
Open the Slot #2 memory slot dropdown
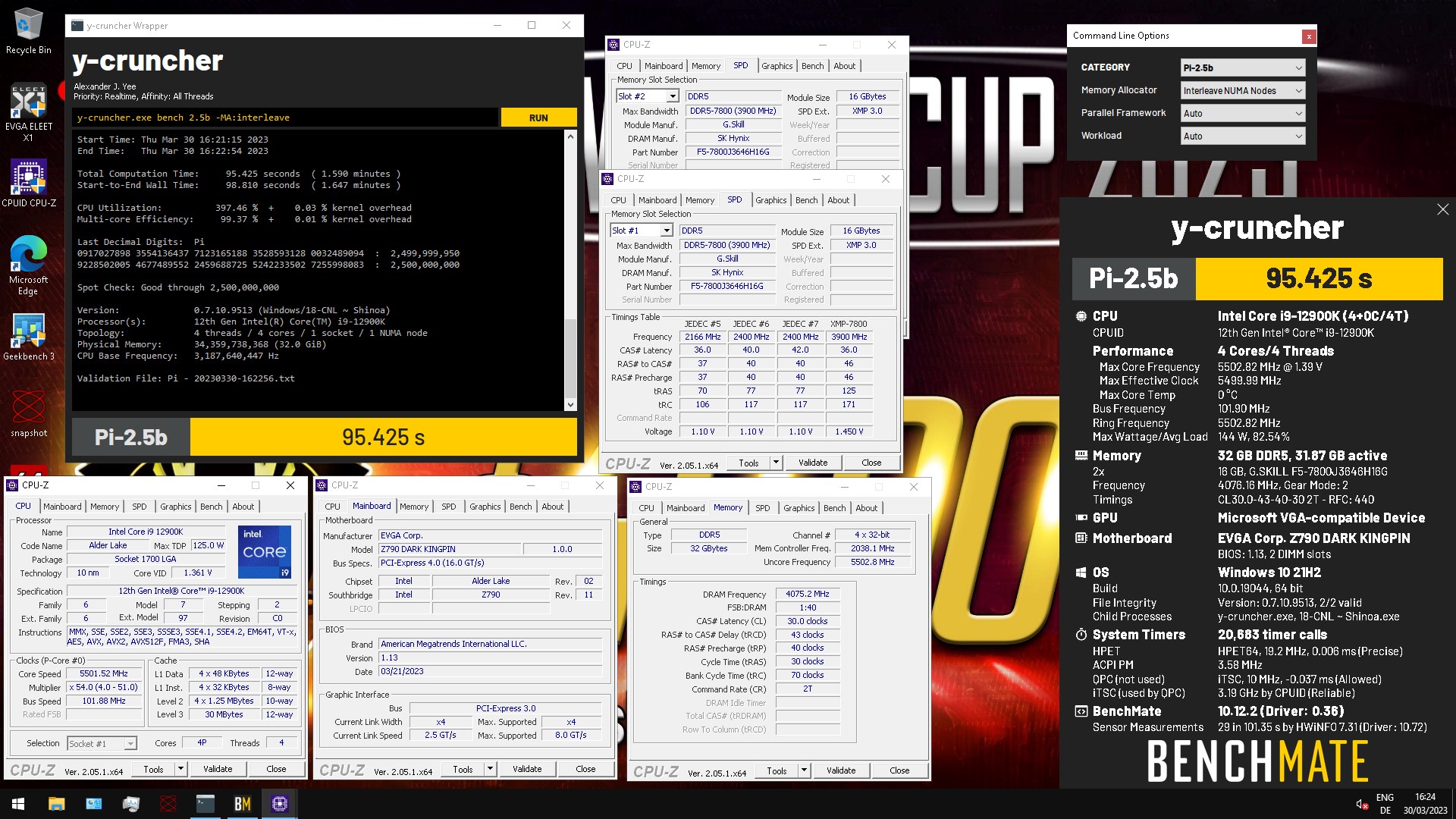[x=672, y=96]
